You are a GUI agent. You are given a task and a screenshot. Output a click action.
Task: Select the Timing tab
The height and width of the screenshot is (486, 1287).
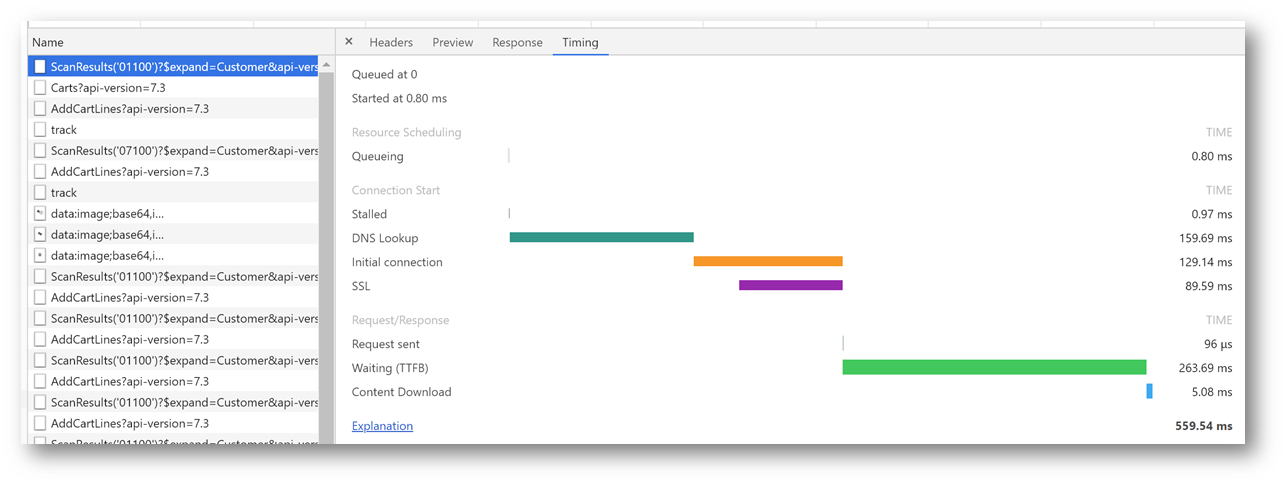point(580,43)
